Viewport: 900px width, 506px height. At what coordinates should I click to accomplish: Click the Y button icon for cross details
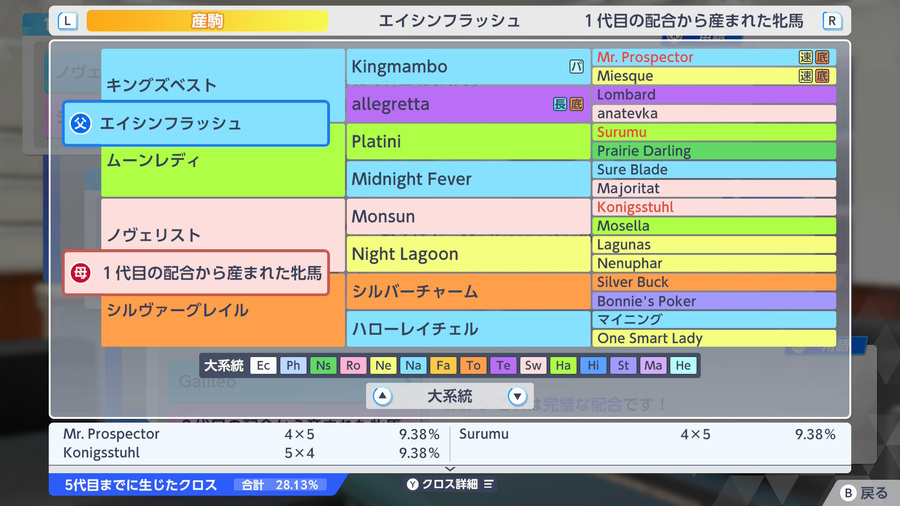click(x=412, y=484)
